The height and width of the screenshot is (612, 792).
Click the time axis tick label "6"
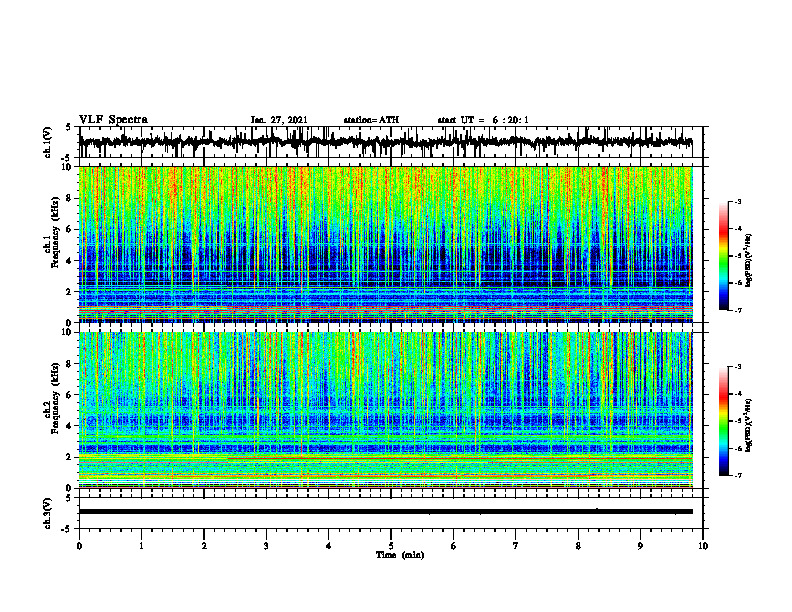coord(454,546)
